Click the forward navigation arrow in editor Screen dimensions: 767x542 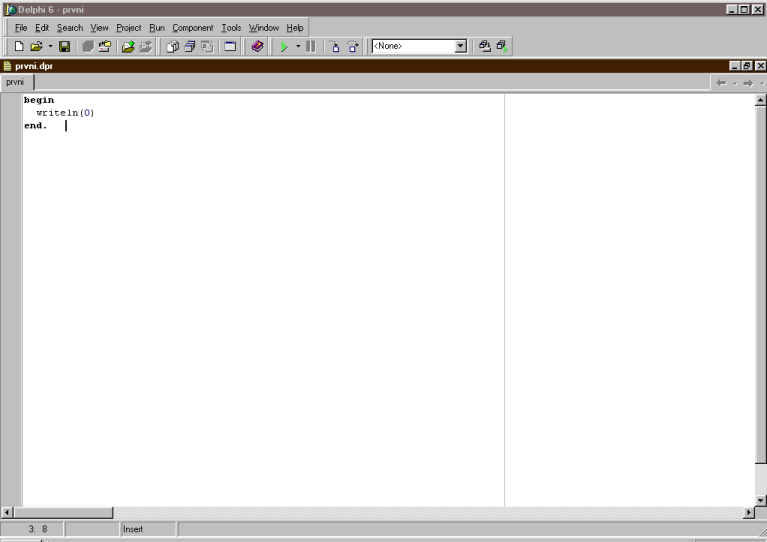point(748,83)
